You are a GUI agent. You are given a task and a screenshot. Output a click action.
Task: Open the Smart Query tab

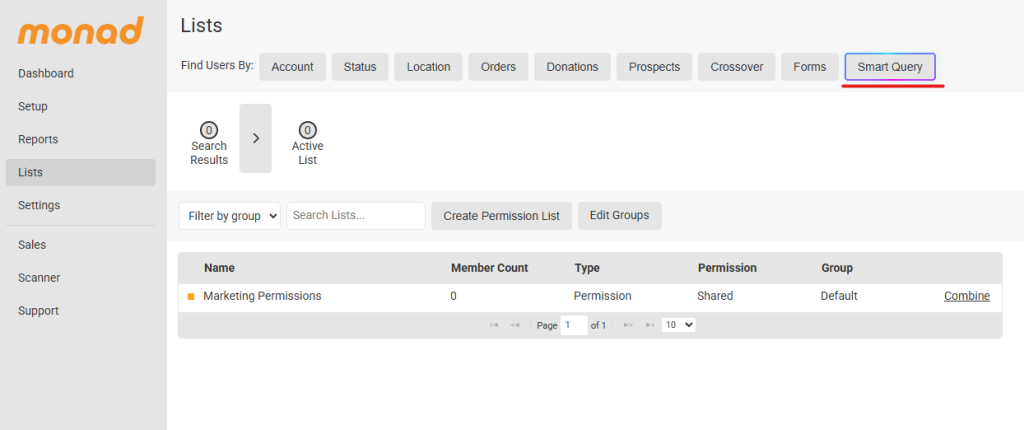[x=890, y=67]
